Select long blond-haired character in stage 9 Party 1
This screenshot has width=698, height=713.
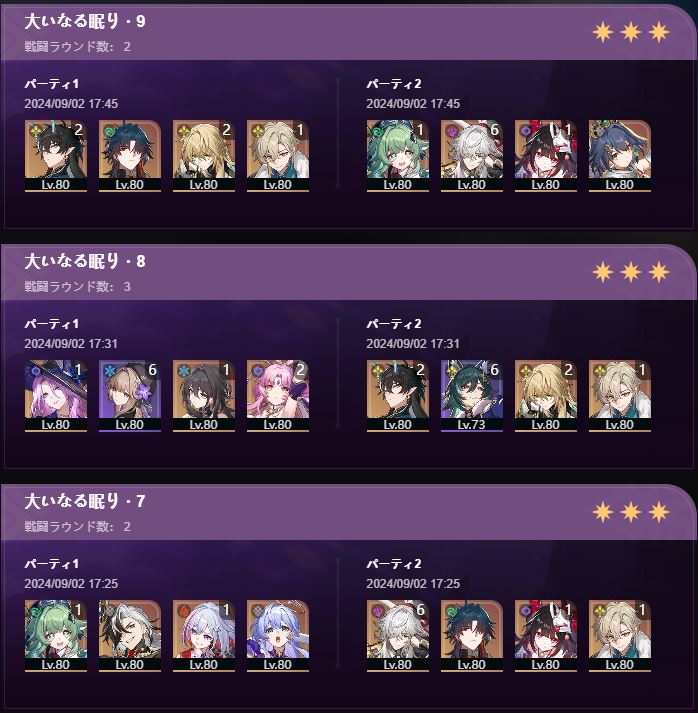204,156
